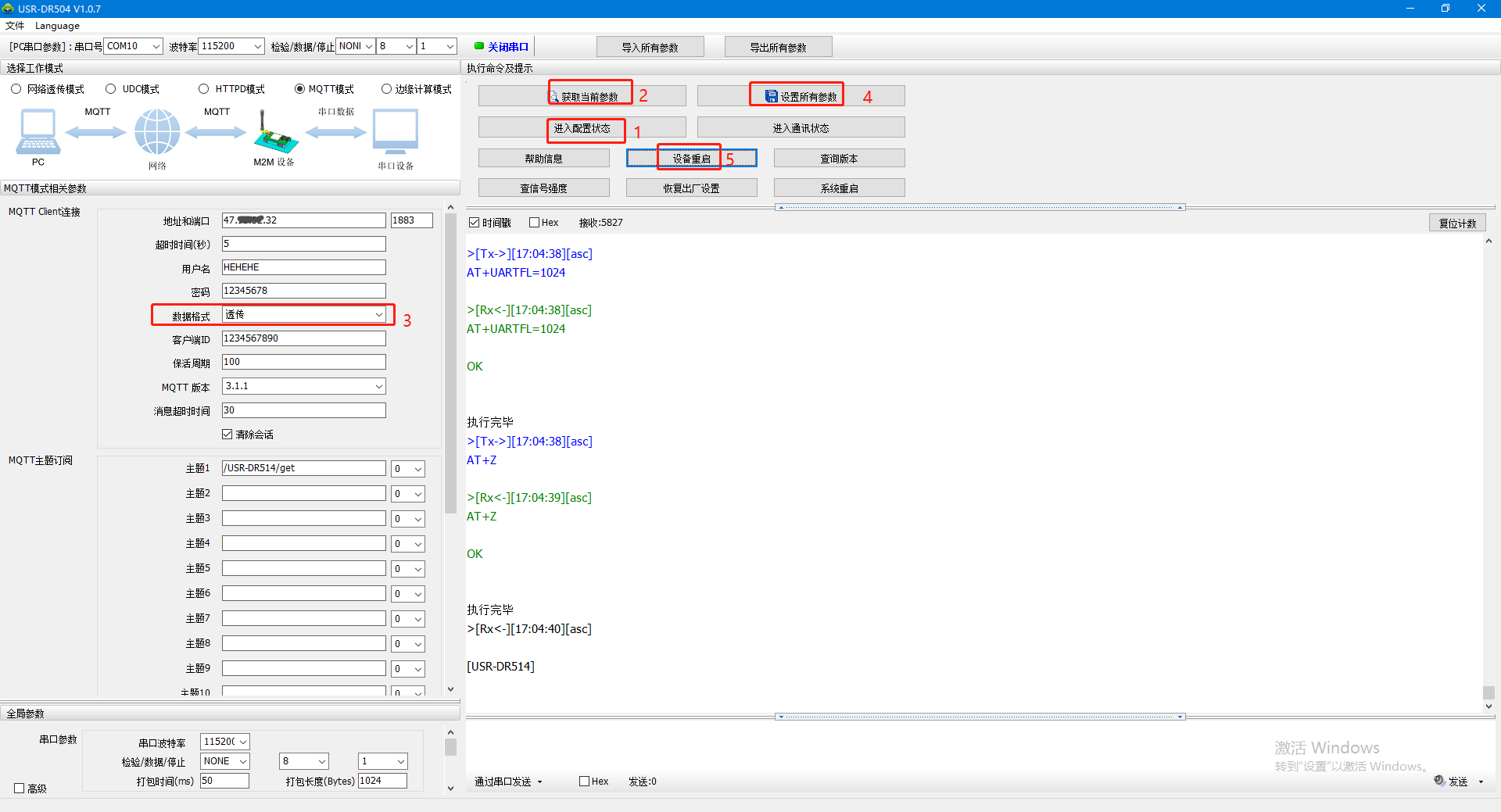Open the 串口号 COM10 dropdown
This screenshot has width=1501, height=812.
[156, 46]
